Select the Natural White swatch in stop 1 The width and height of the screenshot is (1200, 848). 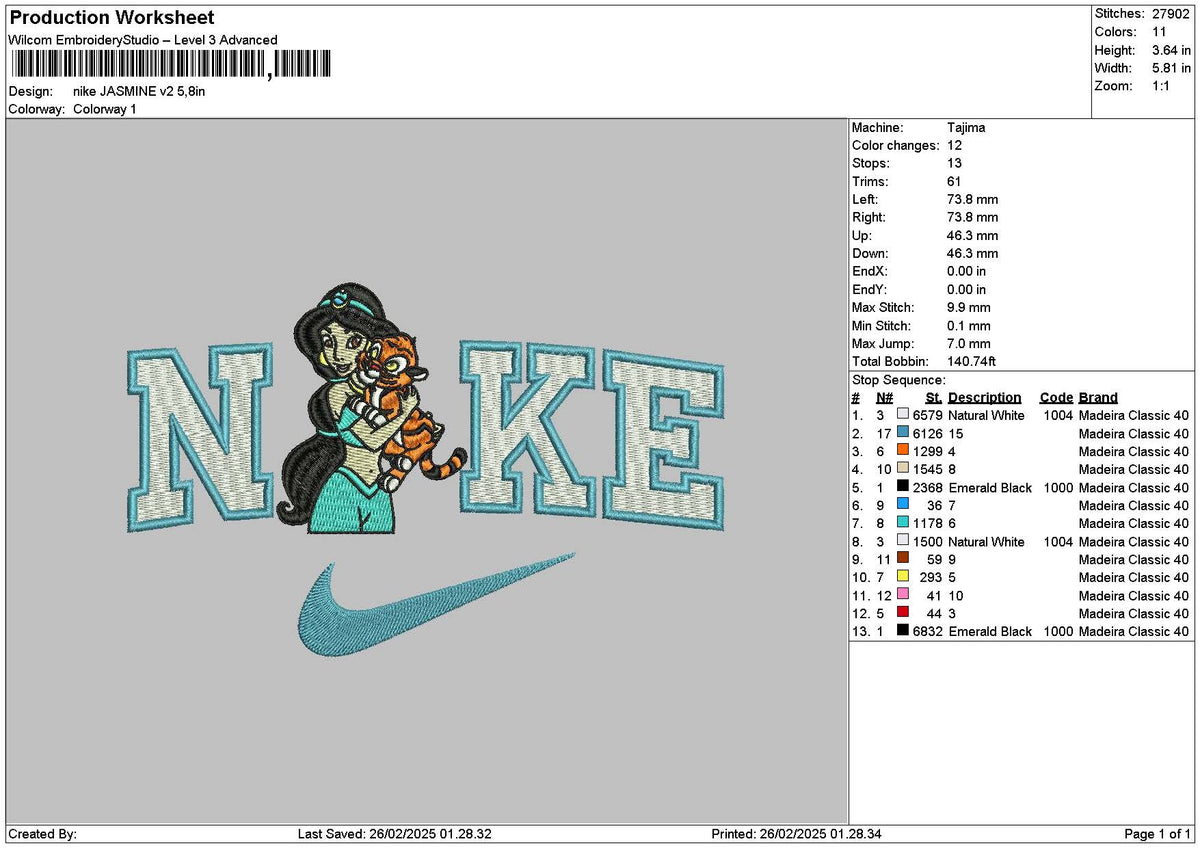point(902,415)
